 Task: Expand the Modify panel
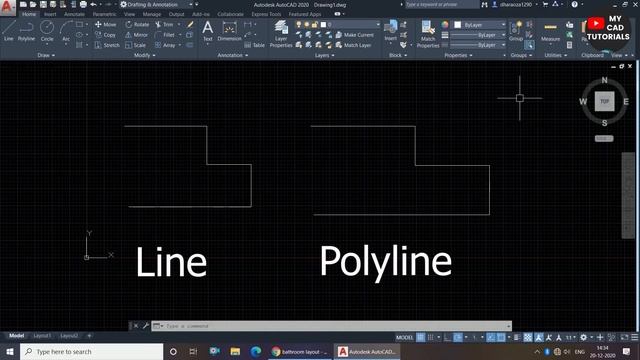[x=144, y=55]
